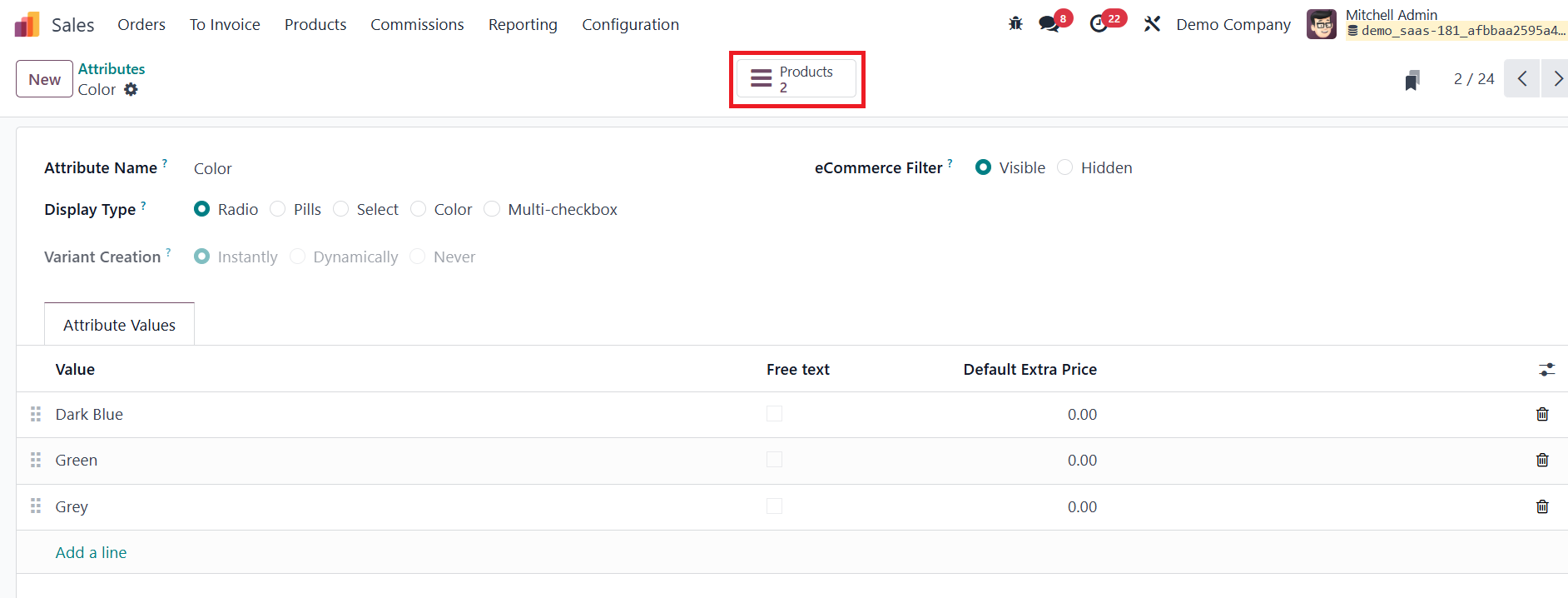Enable Free text for Green
This screenshot has width=1568, height=598.
774,460
